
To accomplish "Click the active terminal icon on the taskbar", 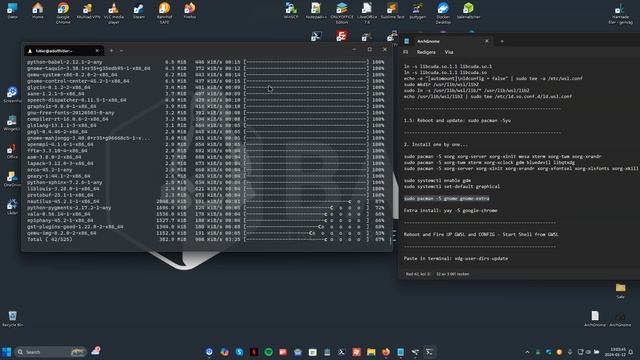I will (429, 352).
